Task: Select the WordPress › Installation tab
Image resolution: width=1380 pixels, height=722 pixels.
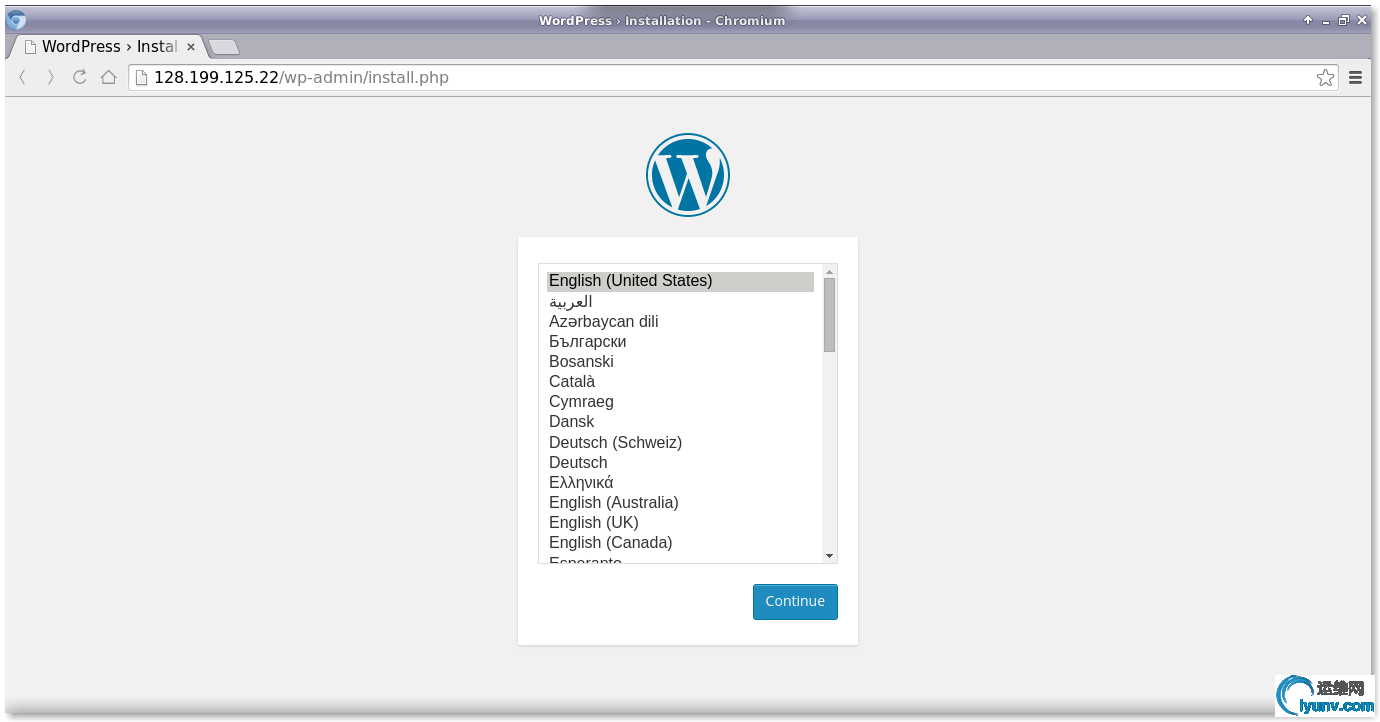Action: coord(108,46)
